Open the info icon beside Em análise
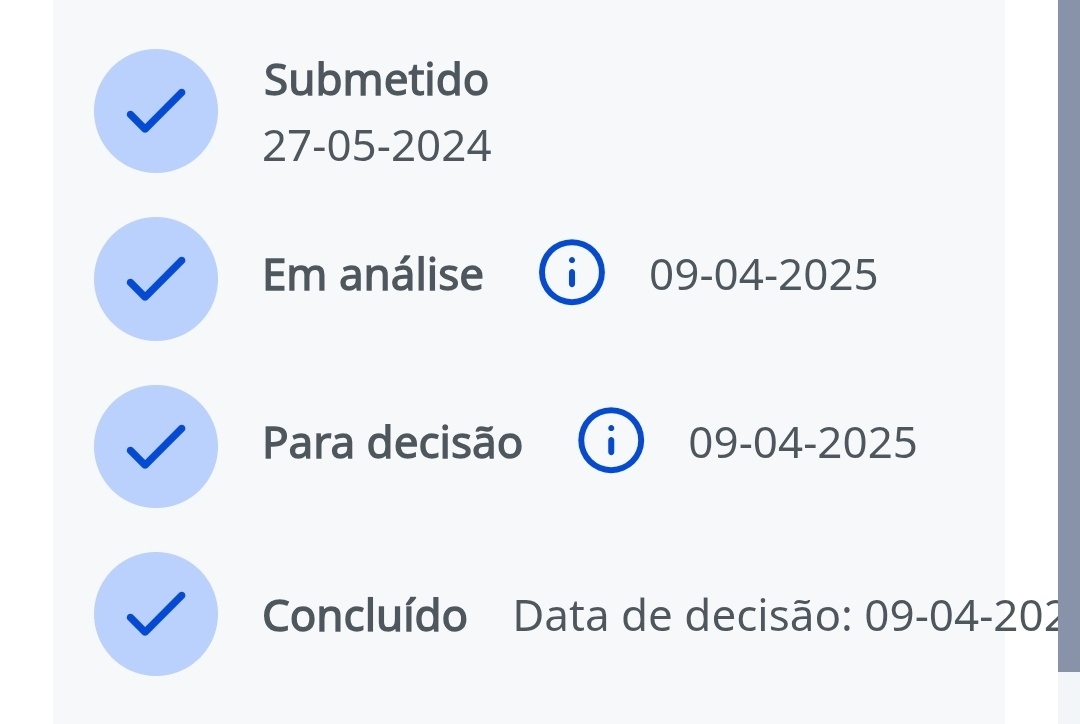 pyautogui.click(x=572, y=273)
